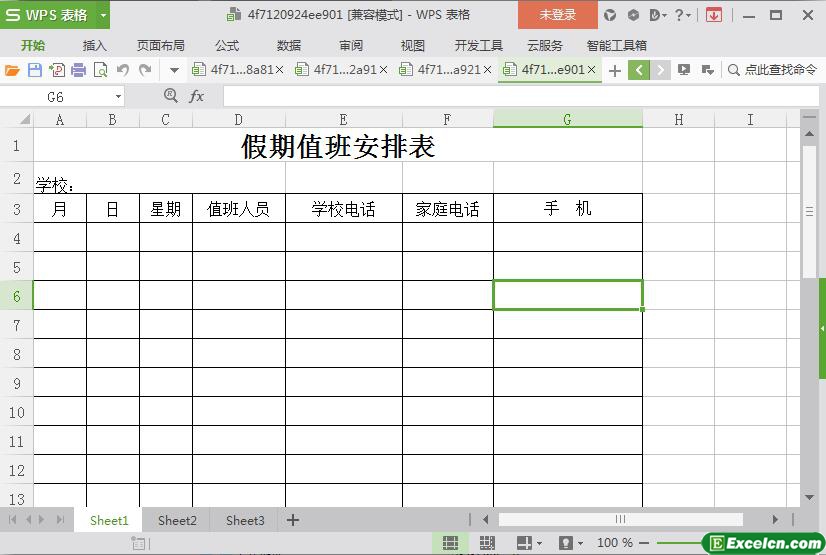The width and height of the screenshot is (826, 555).
Task: Jump to first sheet with navigation arrow
Action: pyautogui.click(x=13, y=520)
